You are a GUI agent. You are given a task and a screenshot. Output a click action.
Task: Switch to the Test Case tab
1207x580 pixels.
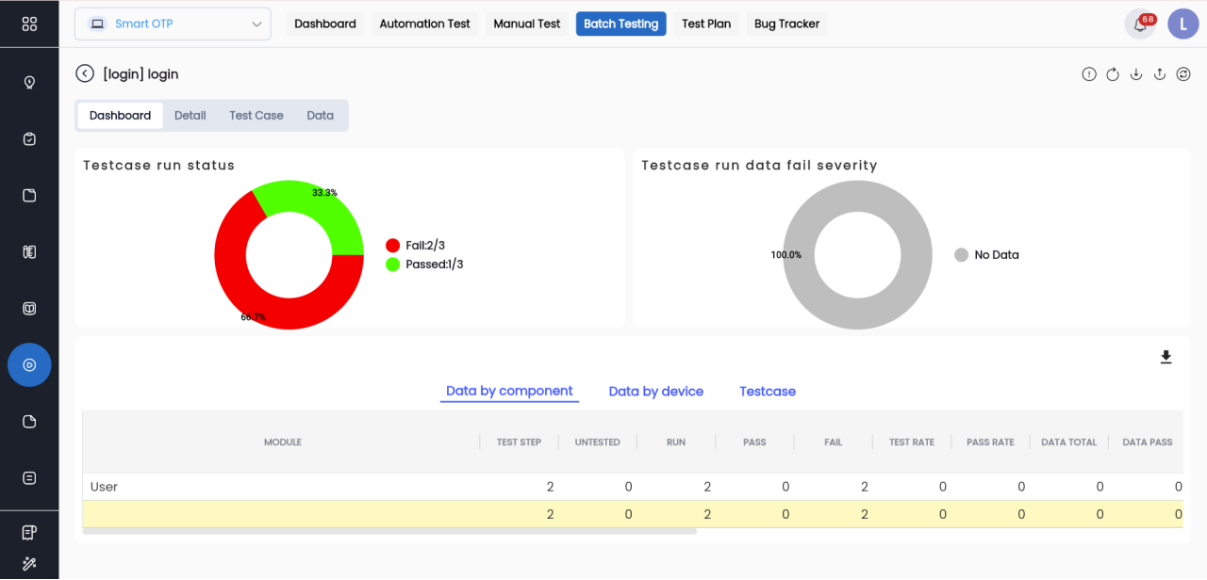[256, 116]
